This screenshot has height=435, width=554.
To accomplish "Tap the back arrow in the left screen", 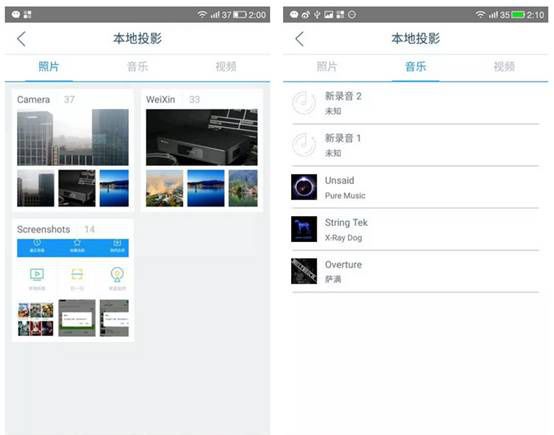I will coord(22,39).
